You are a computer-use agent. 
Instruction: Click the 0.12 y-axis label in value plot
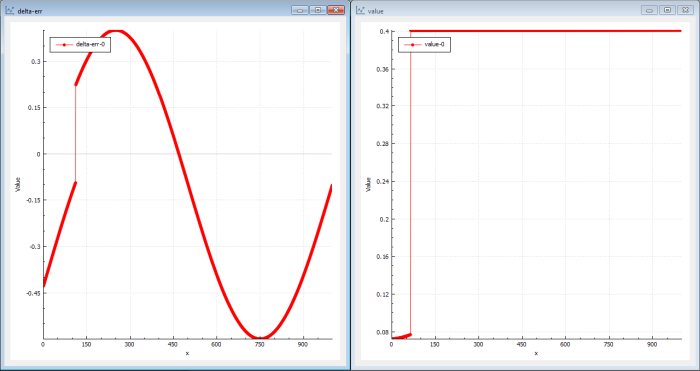click(x=383, y=294)
